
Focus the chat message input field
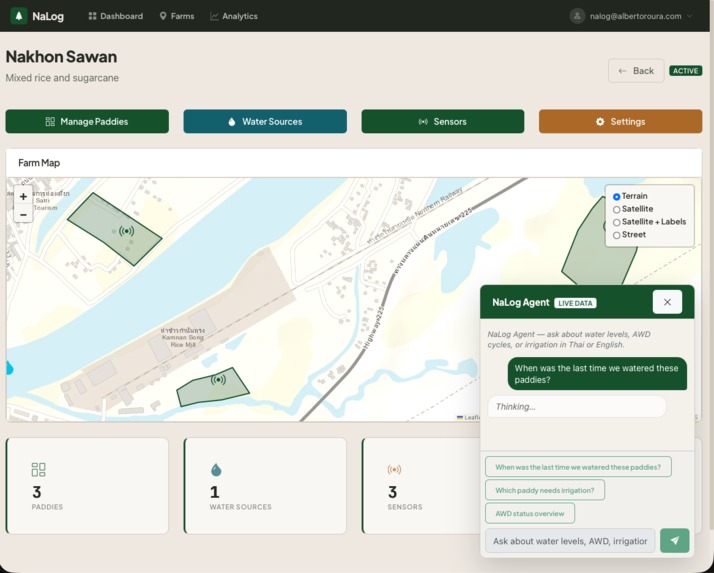click(570, 541)
